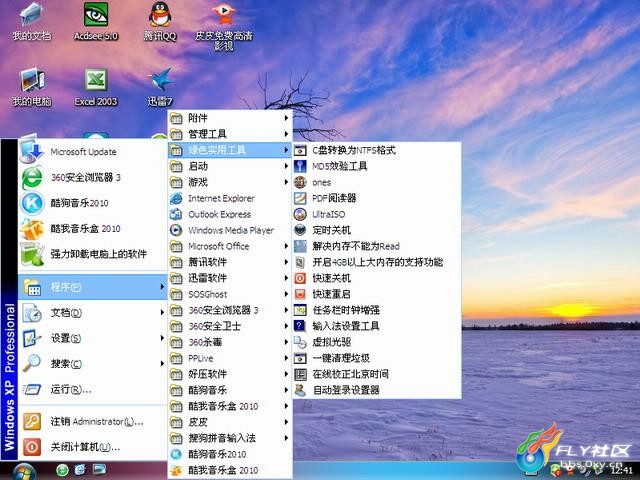Select the 程序(P) start menu item
The height and width of the screenshot is (480, 640).
(93, 287)
